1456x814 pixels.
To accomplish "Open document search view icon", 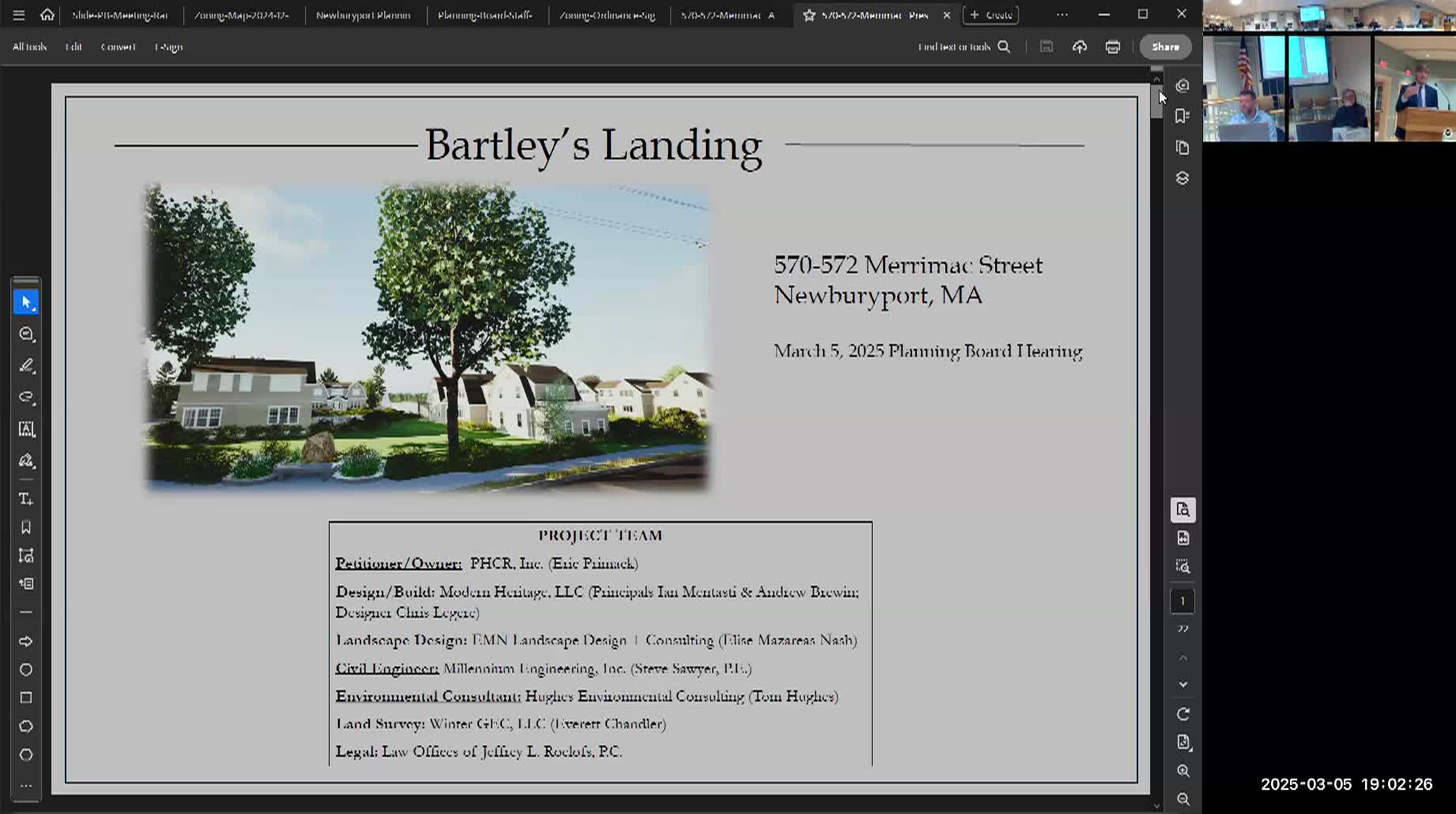I will 1183,510.
